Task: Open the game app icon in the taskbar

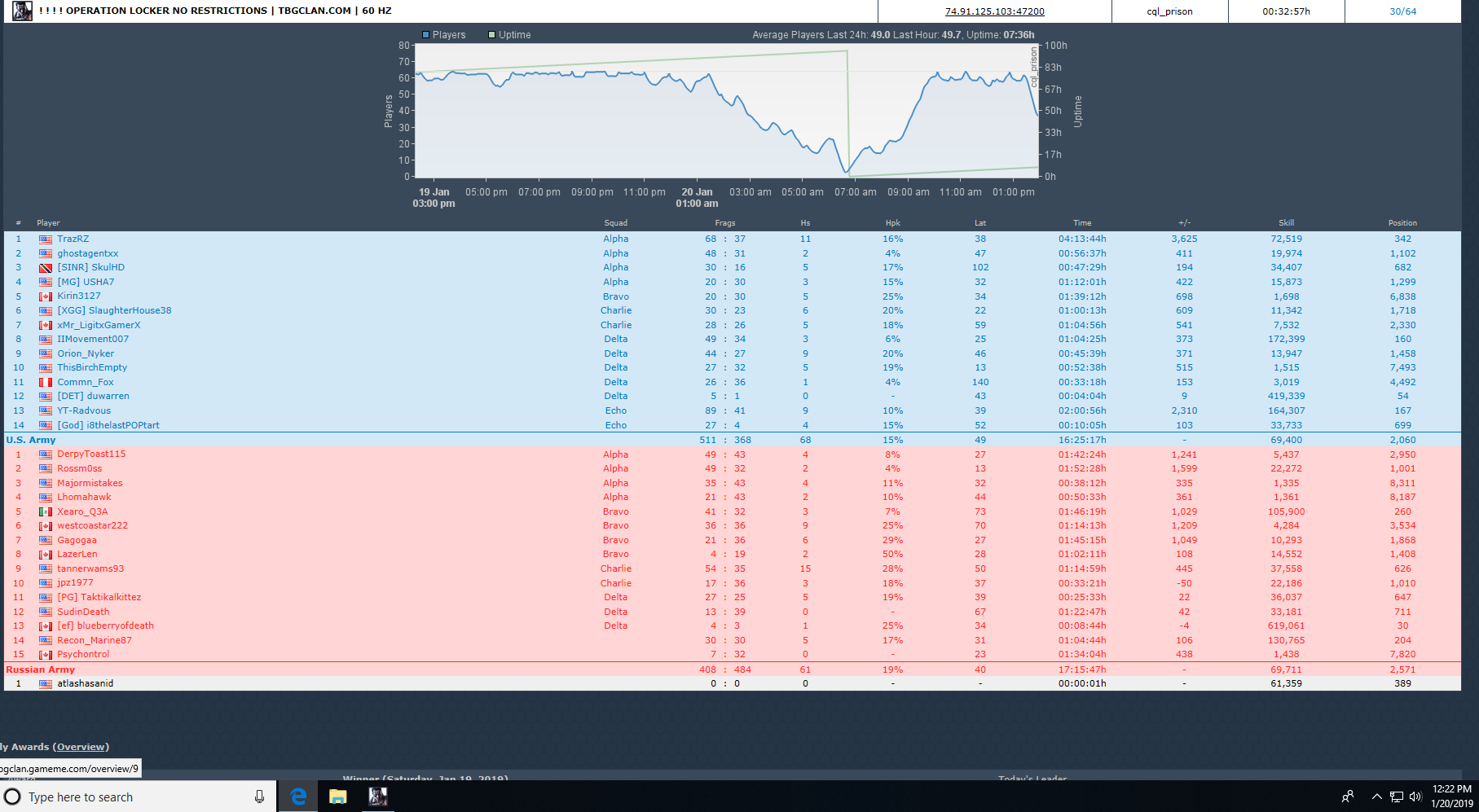Action: [x=377, y=797]
